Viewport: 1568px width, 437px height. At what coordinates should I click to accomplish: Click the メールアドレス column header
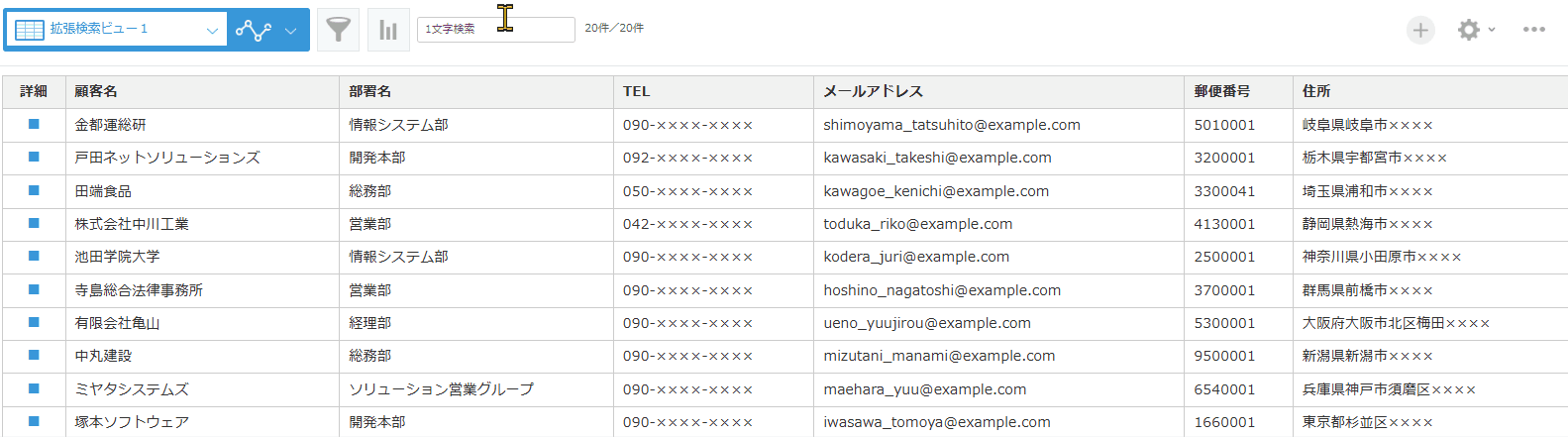point(873,91)
